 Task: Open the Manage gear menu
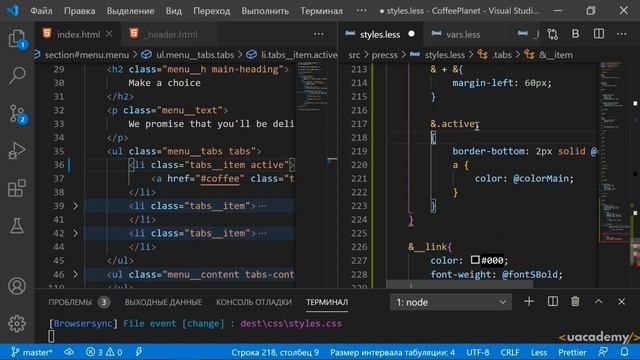pyautogui.click(x=17, y=323)
